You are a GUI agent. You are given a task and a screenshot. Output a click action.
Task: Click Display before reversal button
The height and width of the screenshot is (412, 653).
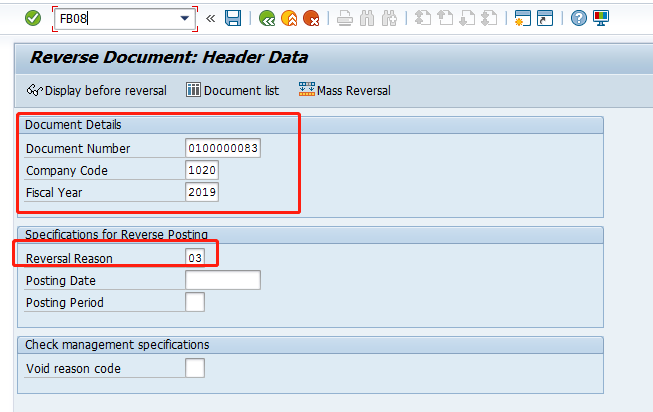[x=97, y=90]
